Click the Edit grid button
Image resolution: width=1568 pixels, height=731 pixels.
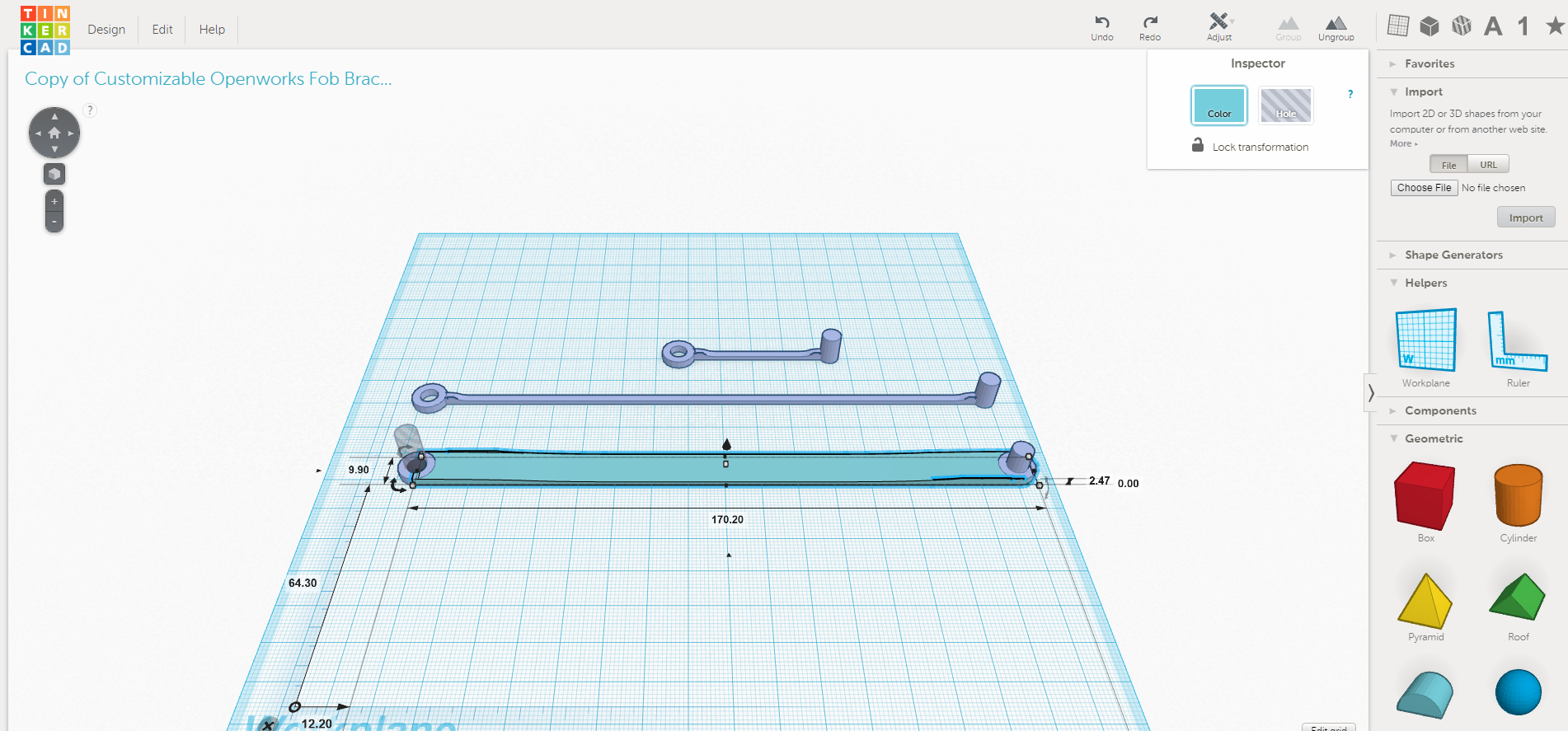tap(1329, 728)
